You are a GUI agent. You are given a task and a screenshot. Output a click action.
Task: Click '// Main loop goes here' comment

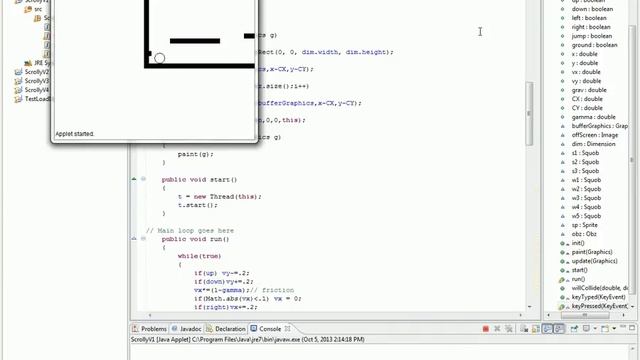tap(190, 231)
